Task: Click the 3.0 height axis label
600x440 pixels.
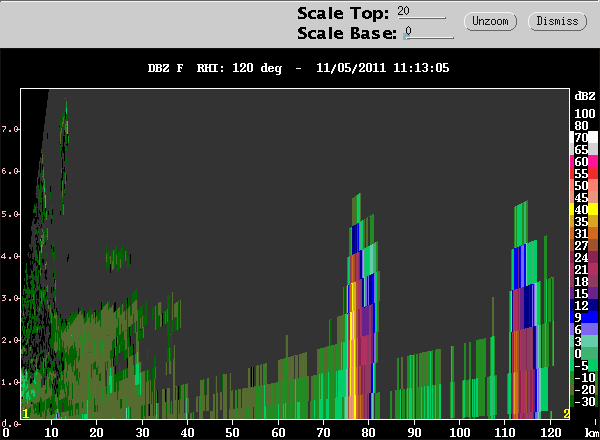Action: [x=10, y=298]
